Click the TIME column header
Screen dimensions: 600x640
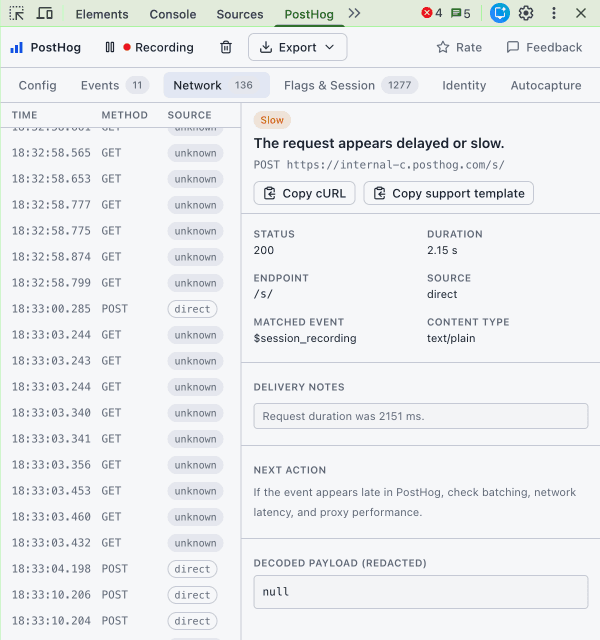(x=24, y=115)
